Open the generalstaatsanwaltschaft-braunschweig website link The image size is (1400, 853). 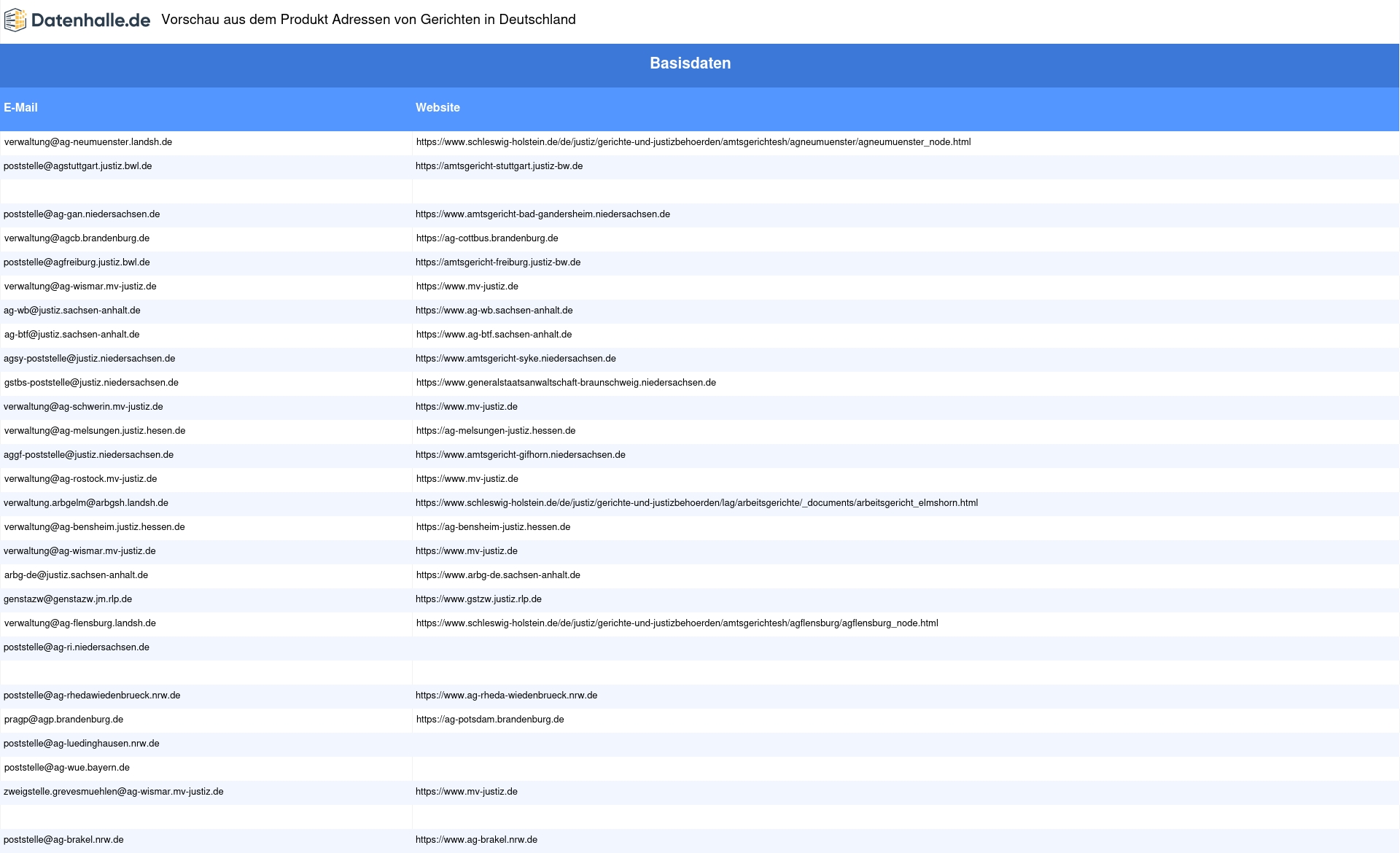[566, 383]
